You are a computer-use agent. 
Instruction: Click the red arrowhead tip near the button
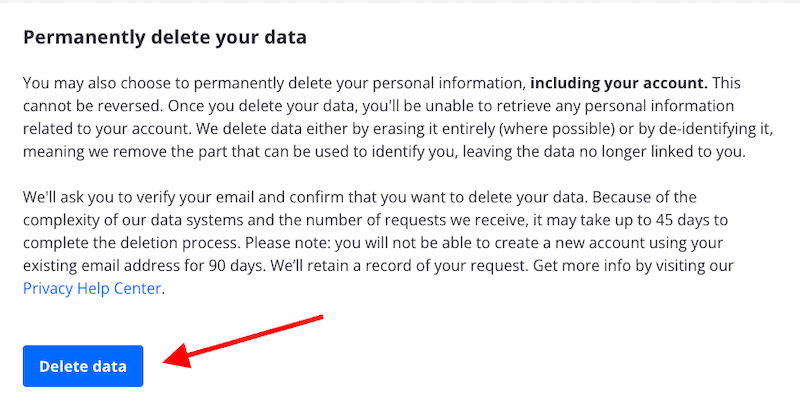pos(170,359)
